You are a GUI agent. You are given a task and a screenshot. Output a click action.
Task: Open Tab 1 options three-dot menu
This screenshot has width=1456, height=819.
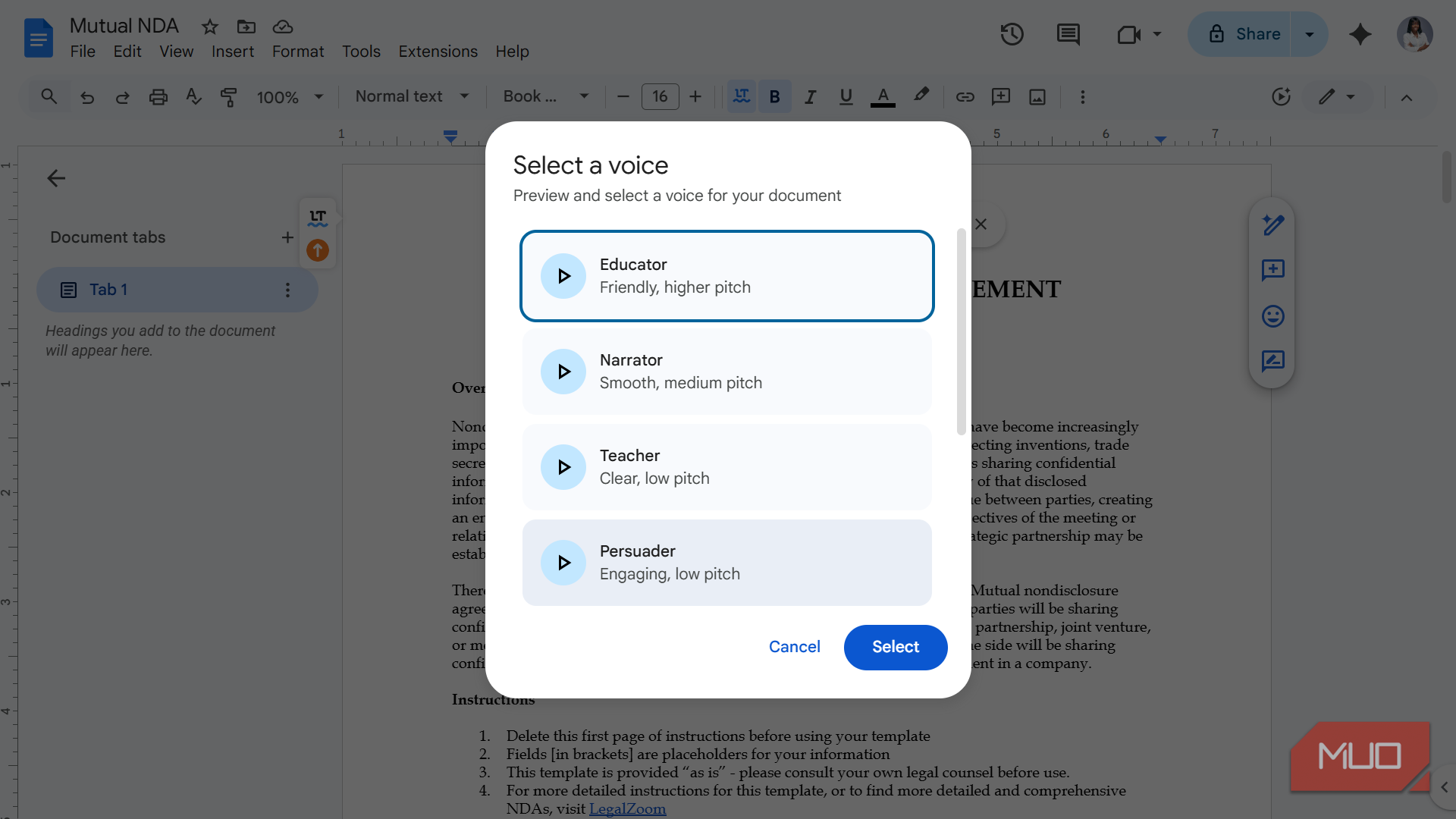point(287,290)
